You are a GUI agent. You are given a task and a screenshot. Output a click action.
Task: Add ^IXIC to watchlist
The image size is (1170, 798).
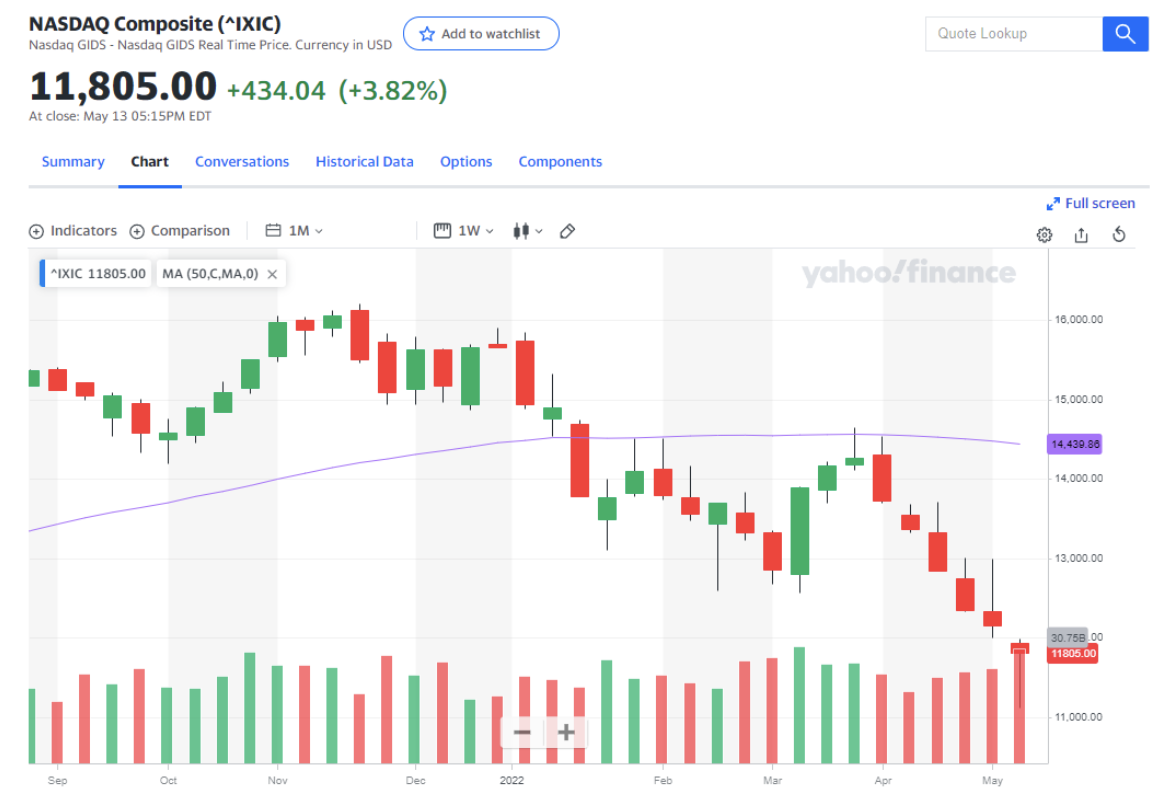(481, 34)
